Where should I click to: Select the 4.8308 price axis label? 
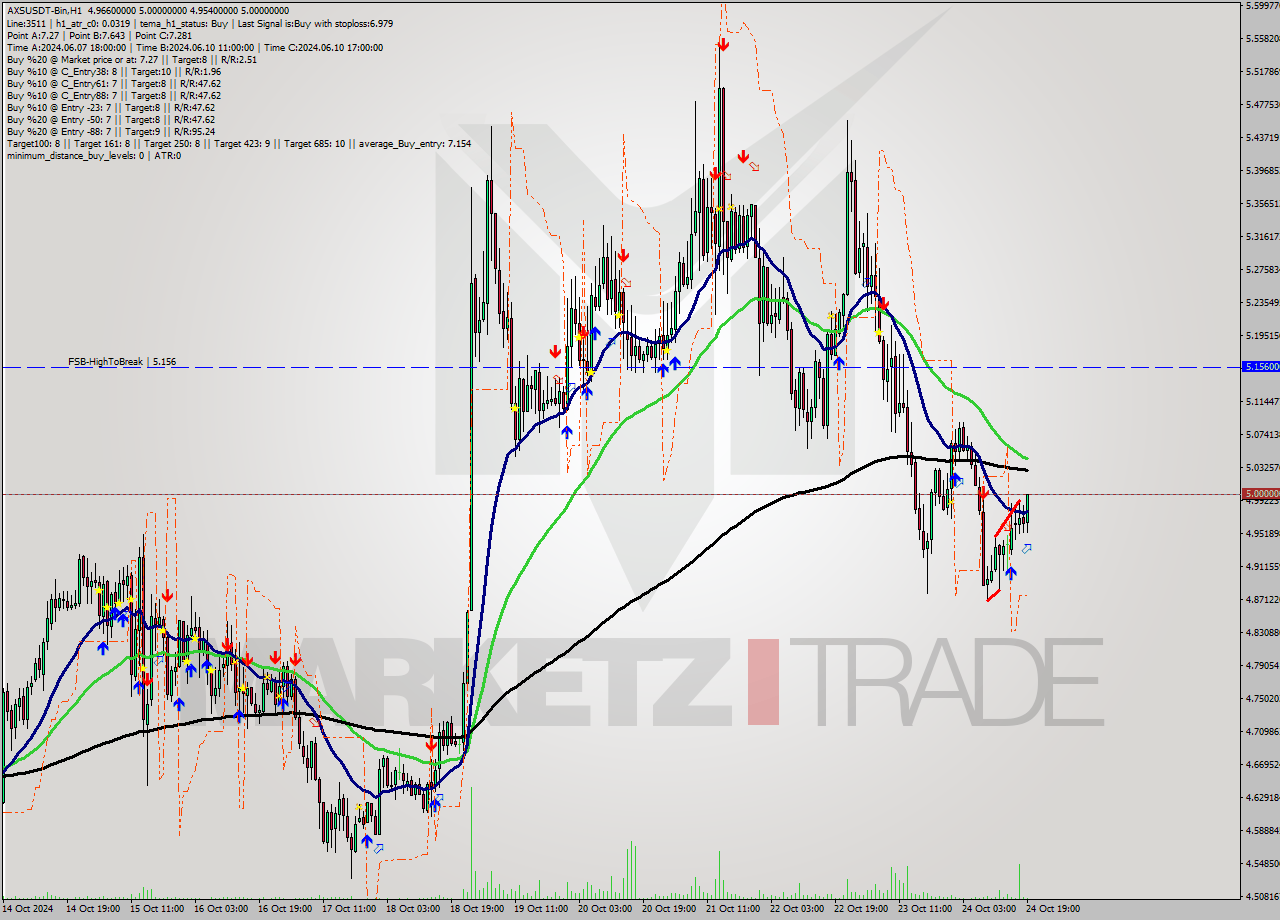coord(1262,633)
